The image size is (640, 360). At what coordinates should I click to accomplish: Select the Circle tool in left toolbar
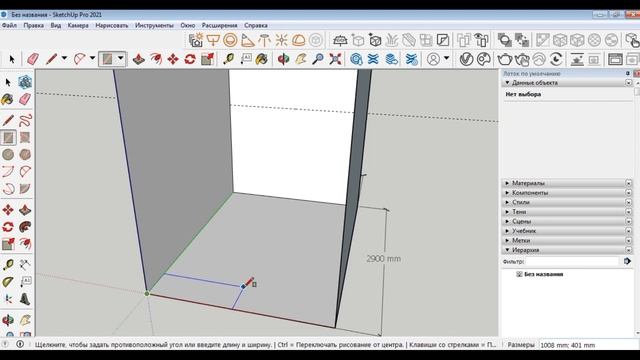[x=8, y=155]
